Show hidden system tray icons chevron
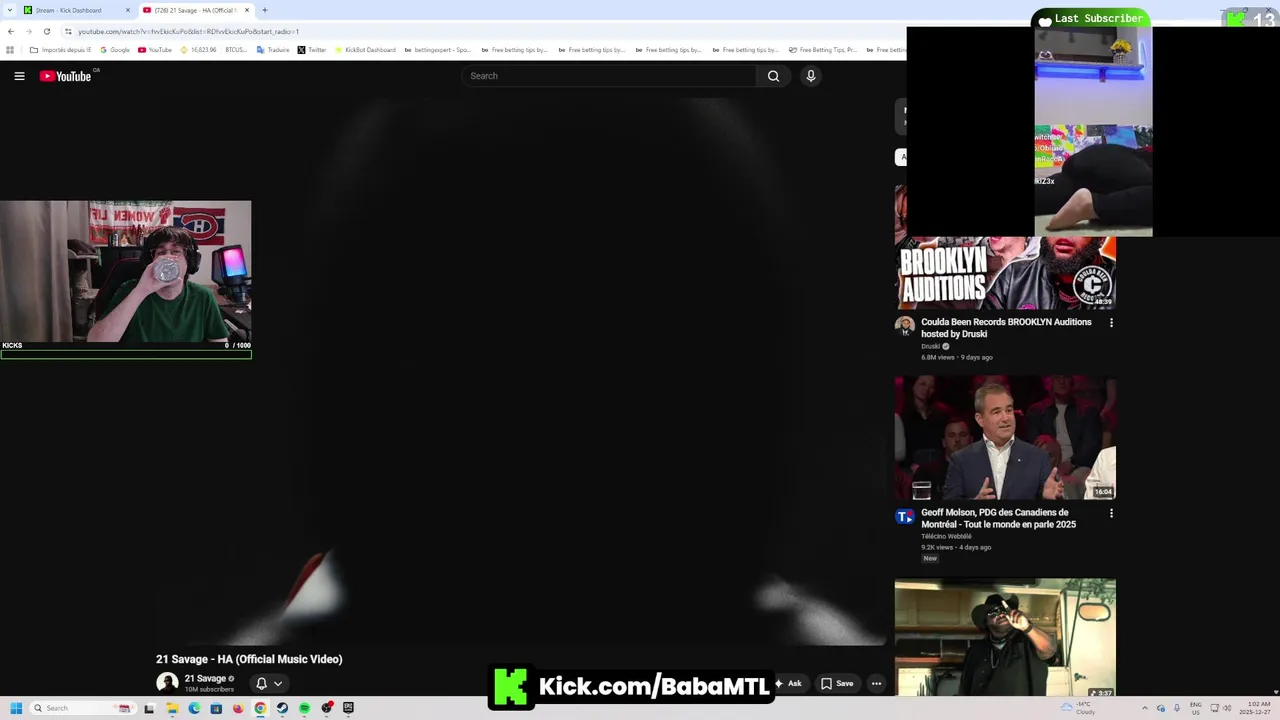 (1145, 708)
